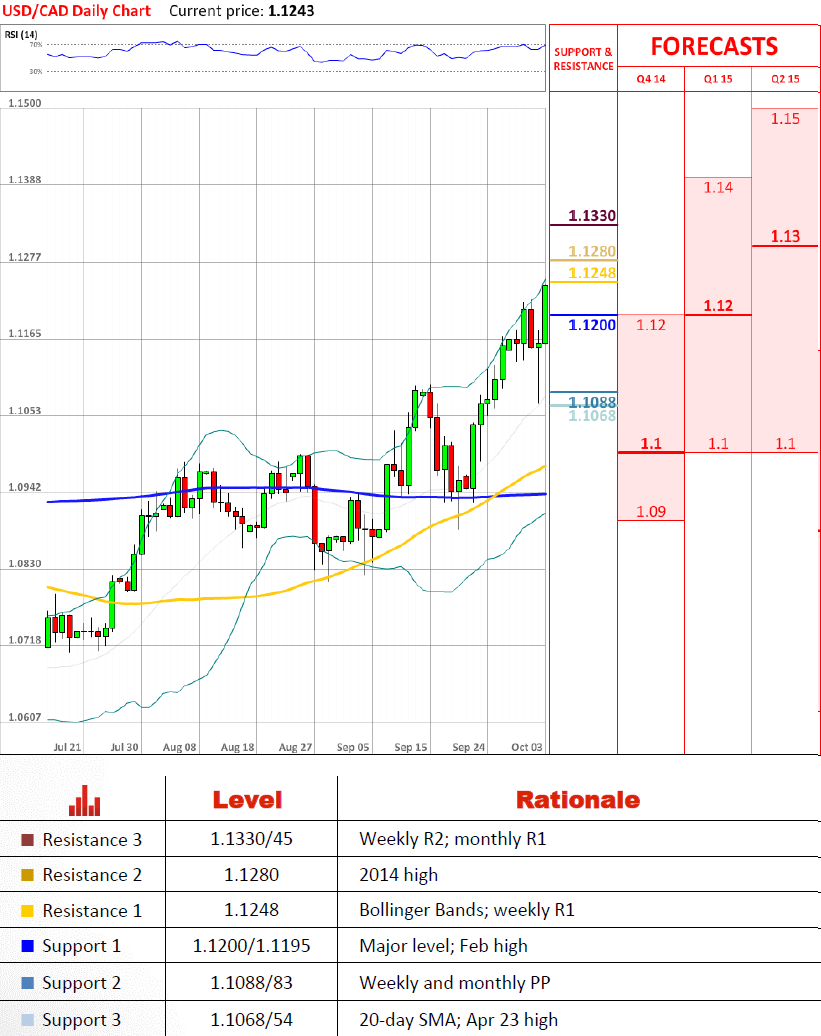Click the Support 2 steel-blue color swatch
This screenshot has width=821, height=1036.
[27, 982]
